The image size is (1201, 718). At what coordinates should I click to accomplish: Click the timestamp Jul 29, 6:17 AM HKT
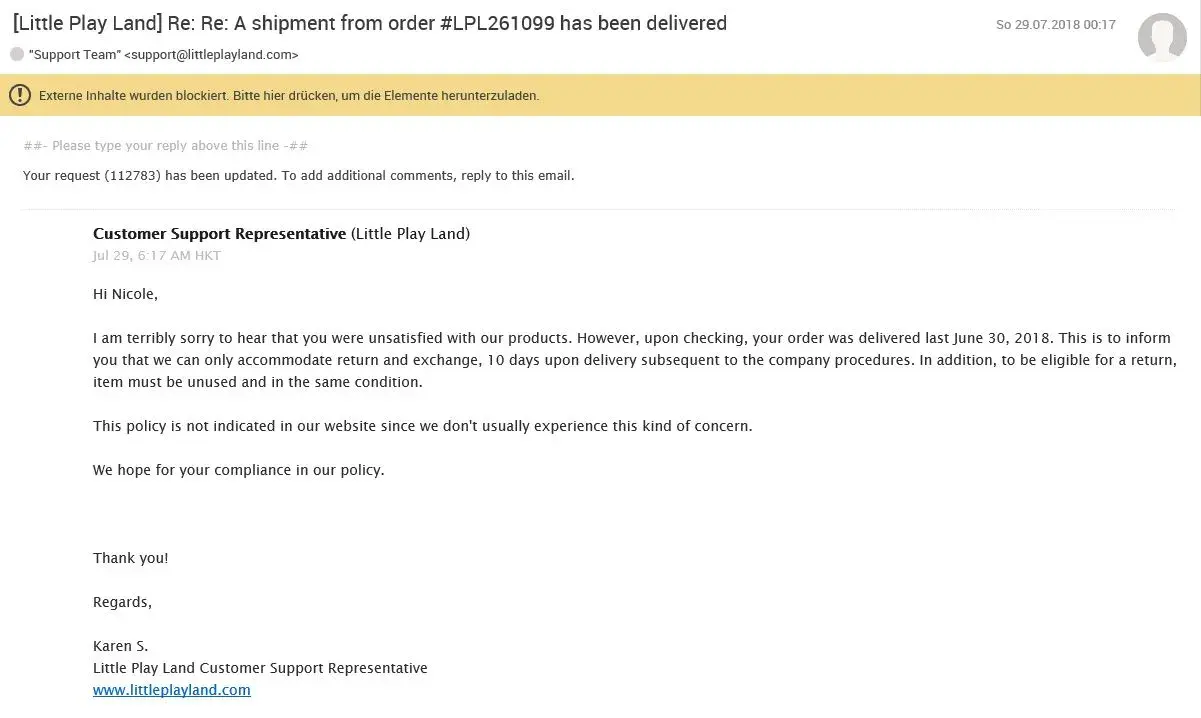click(157, 256)
